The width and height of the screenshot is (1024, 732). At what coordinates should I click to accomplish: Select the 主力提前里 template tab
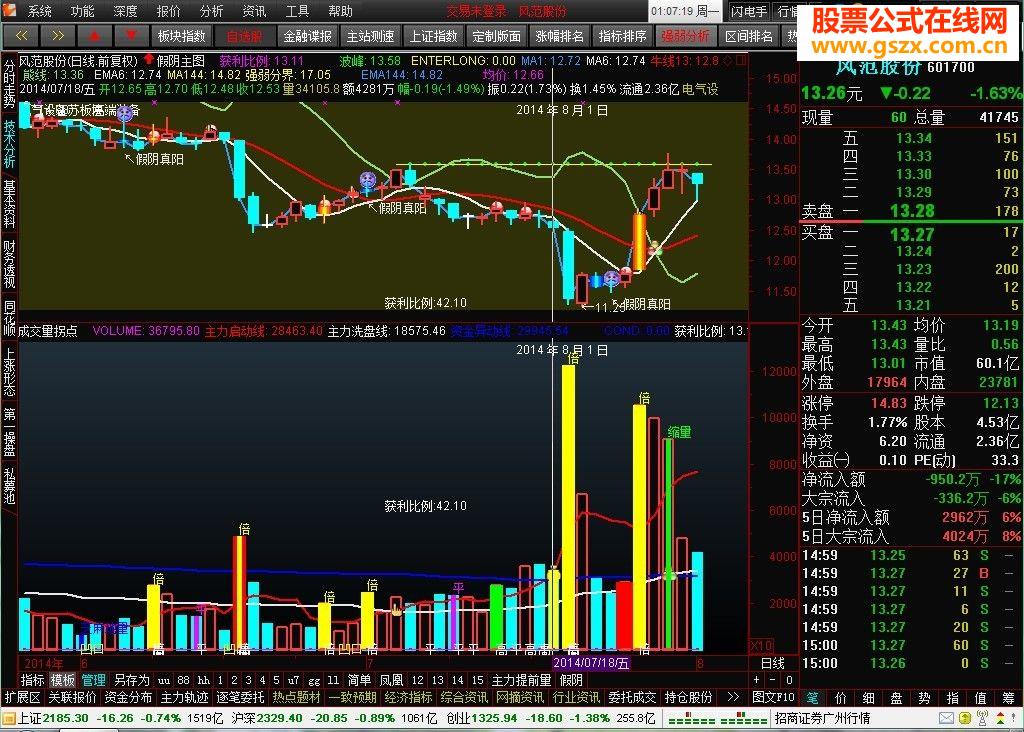point(521,680)
